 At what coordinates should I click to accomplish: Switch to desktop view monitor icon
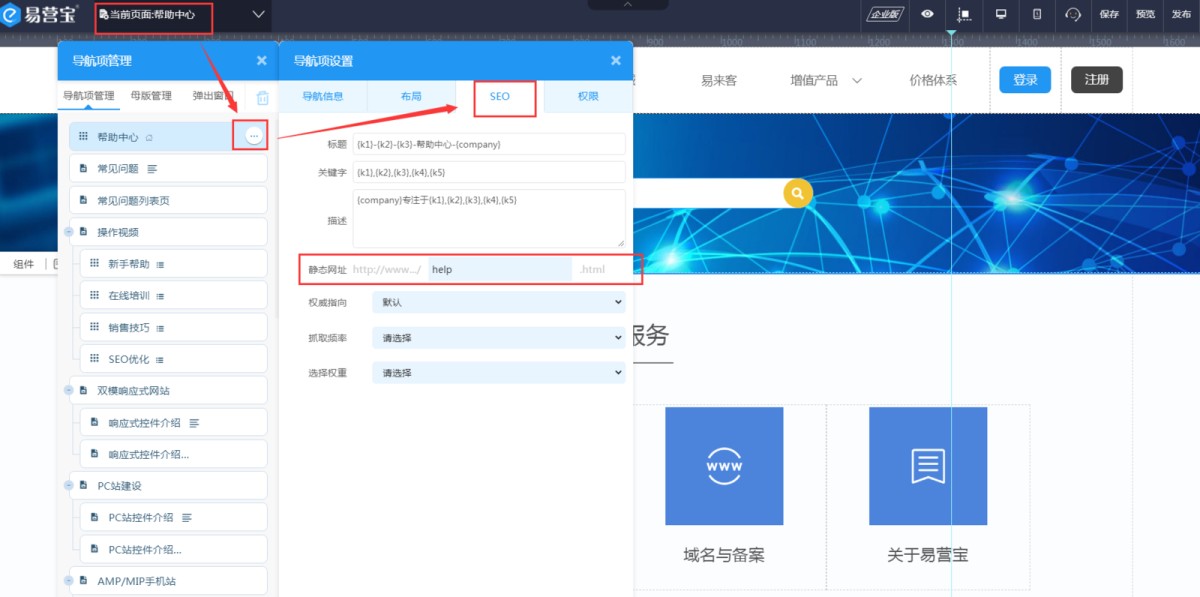[1000, 14]
